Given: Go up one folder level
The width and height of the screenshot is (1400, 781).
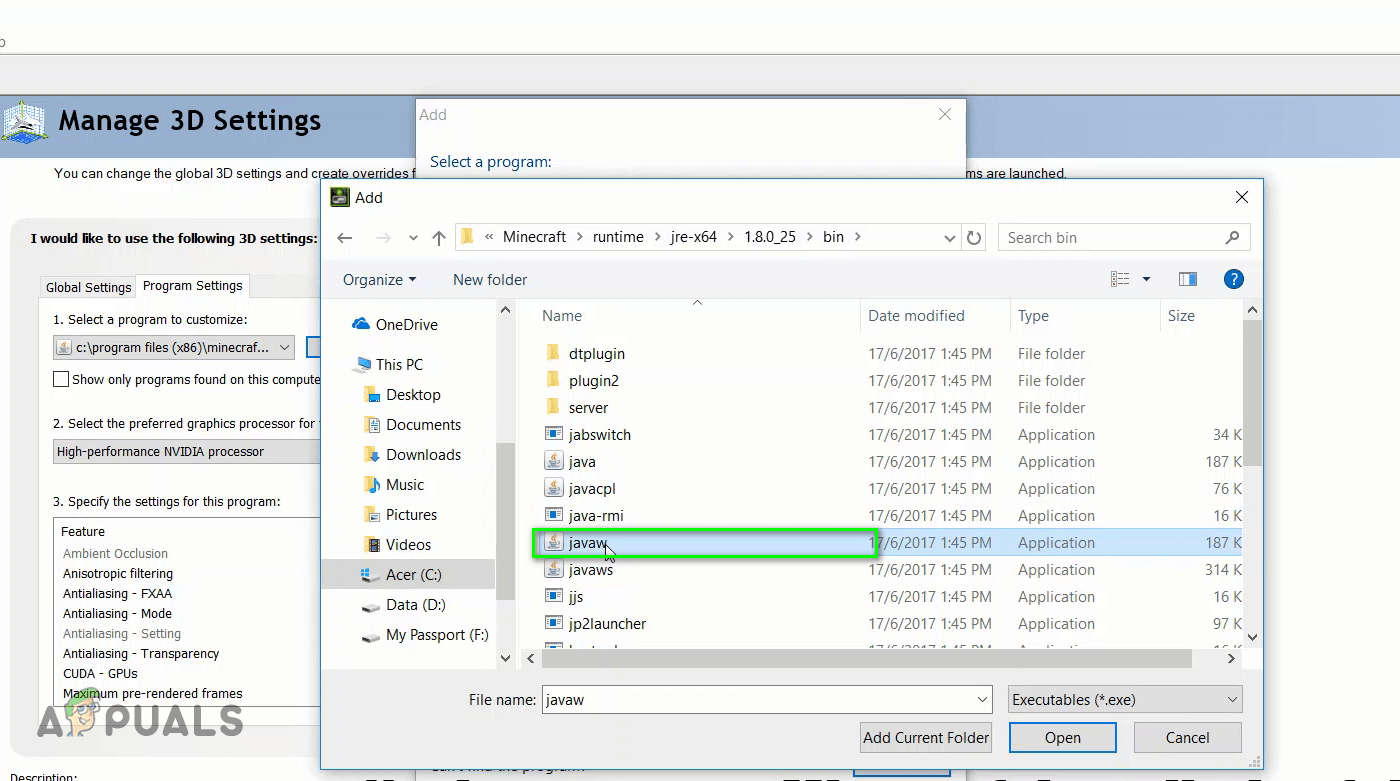Looking at the screenshot, I should pyautogui.click(x=438, y=238).
